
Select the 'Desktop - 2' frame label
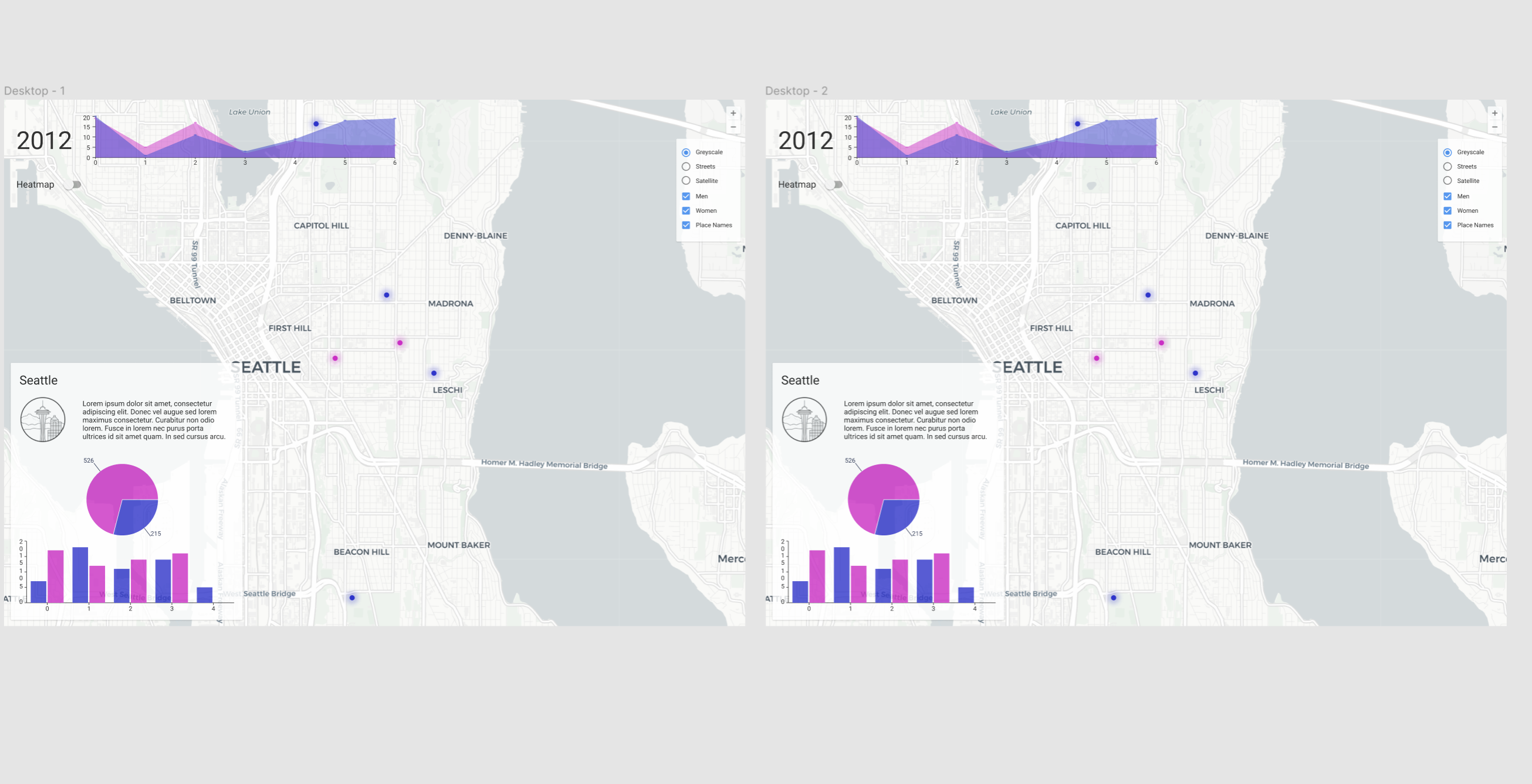pyautogui.click(x=796, y=91)
